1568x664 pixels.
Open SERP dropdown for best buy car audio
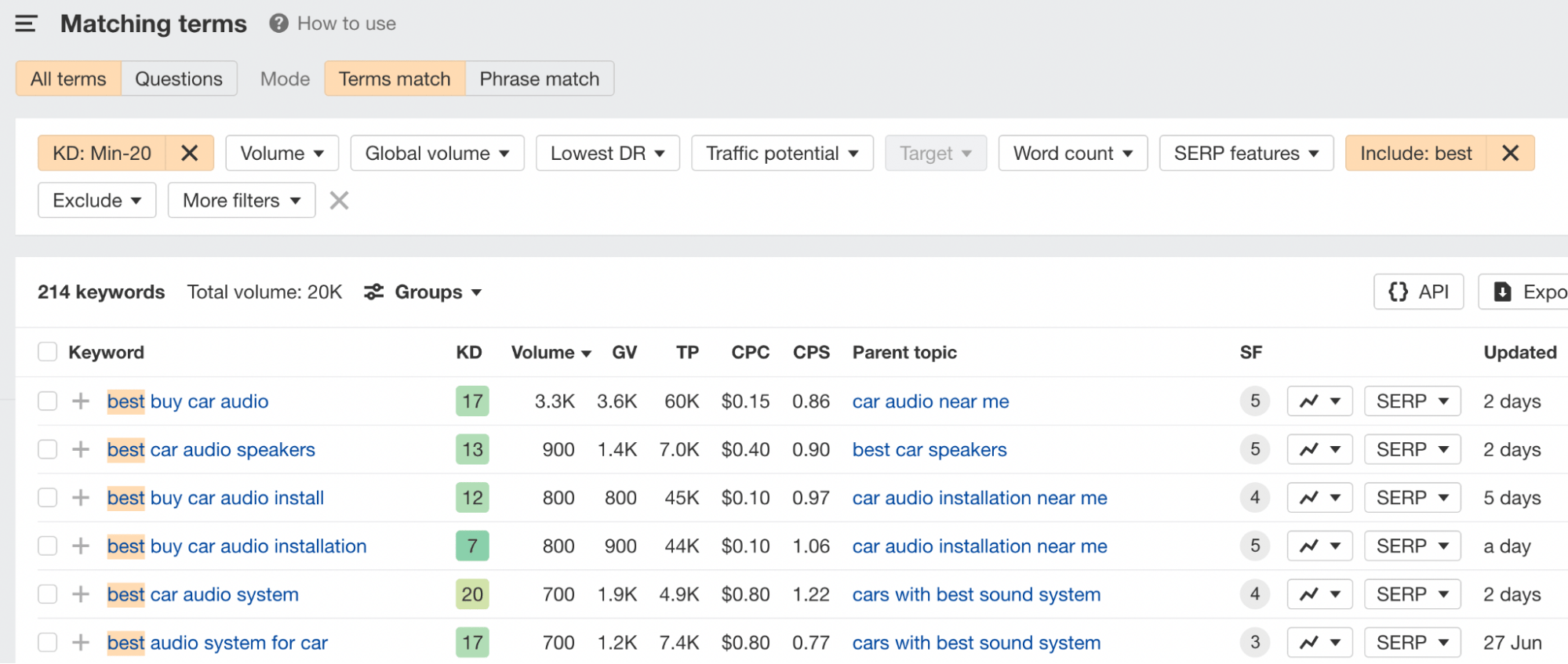click(1412, 401)
